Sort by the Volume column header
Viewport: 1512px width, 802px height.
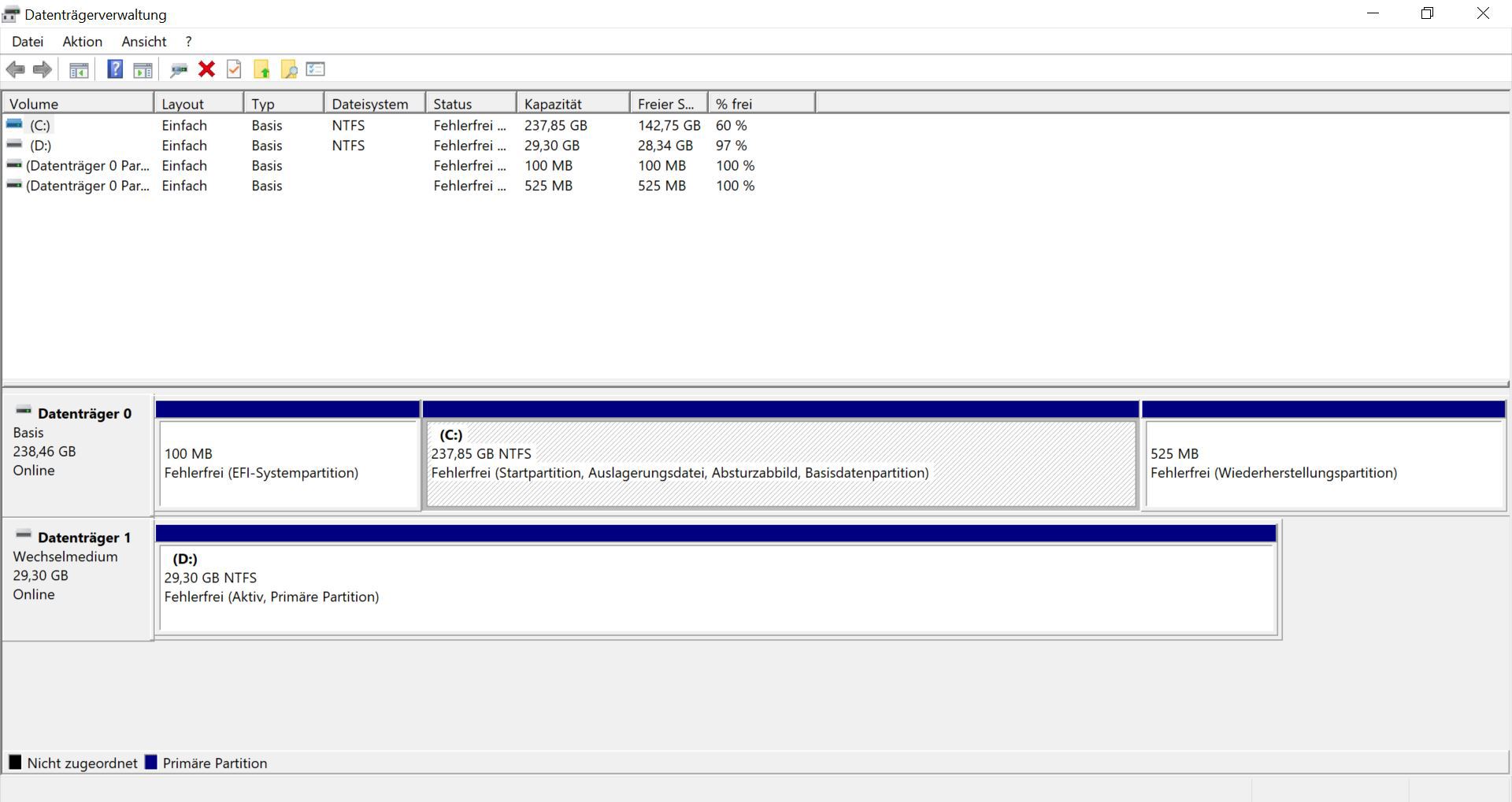pyautogui.click(x=78, y=104)
